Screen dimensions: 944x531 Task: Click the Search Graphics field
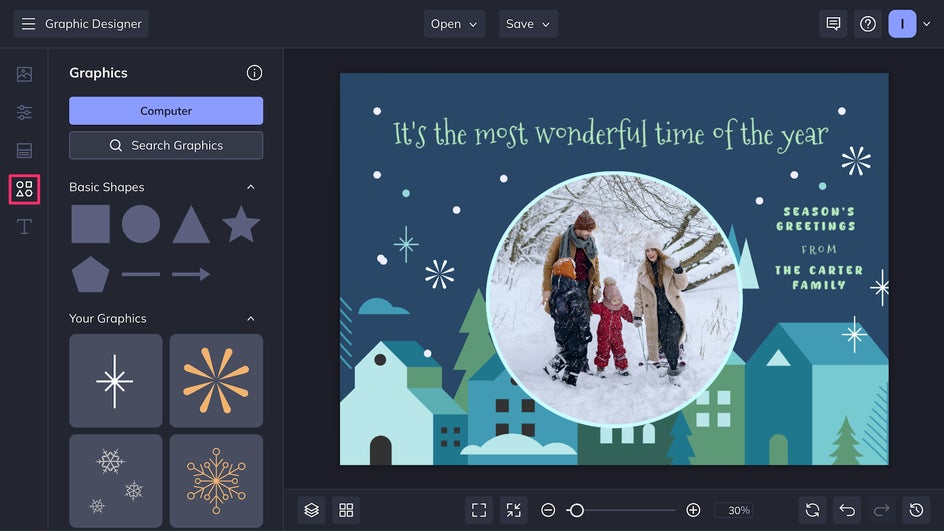pyautogui.click(x=166, y=145)
